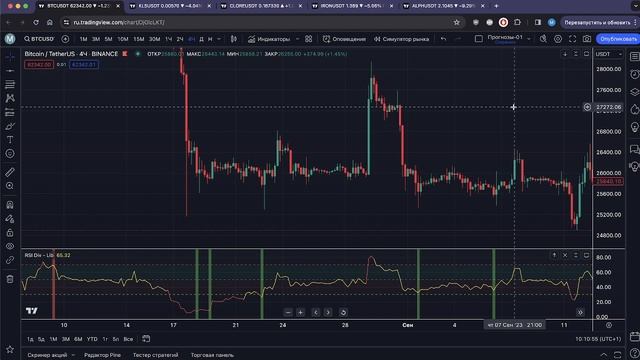Switch to the Д daily timeframe
The height and width of the screenshot is (360, 640).
point(201,39)
